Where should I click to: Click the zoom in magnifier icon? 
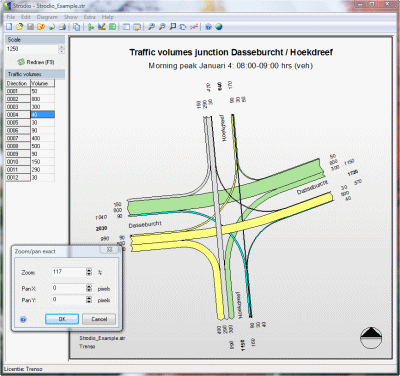[151, 27]
